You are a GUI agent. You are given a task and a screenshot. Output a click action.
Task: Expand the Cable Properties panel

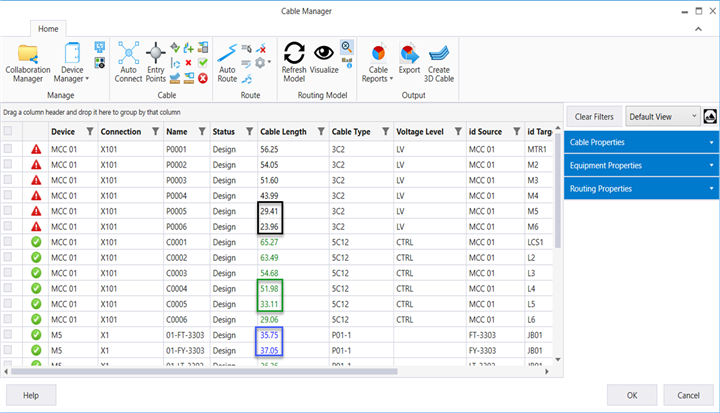point(641,142)
